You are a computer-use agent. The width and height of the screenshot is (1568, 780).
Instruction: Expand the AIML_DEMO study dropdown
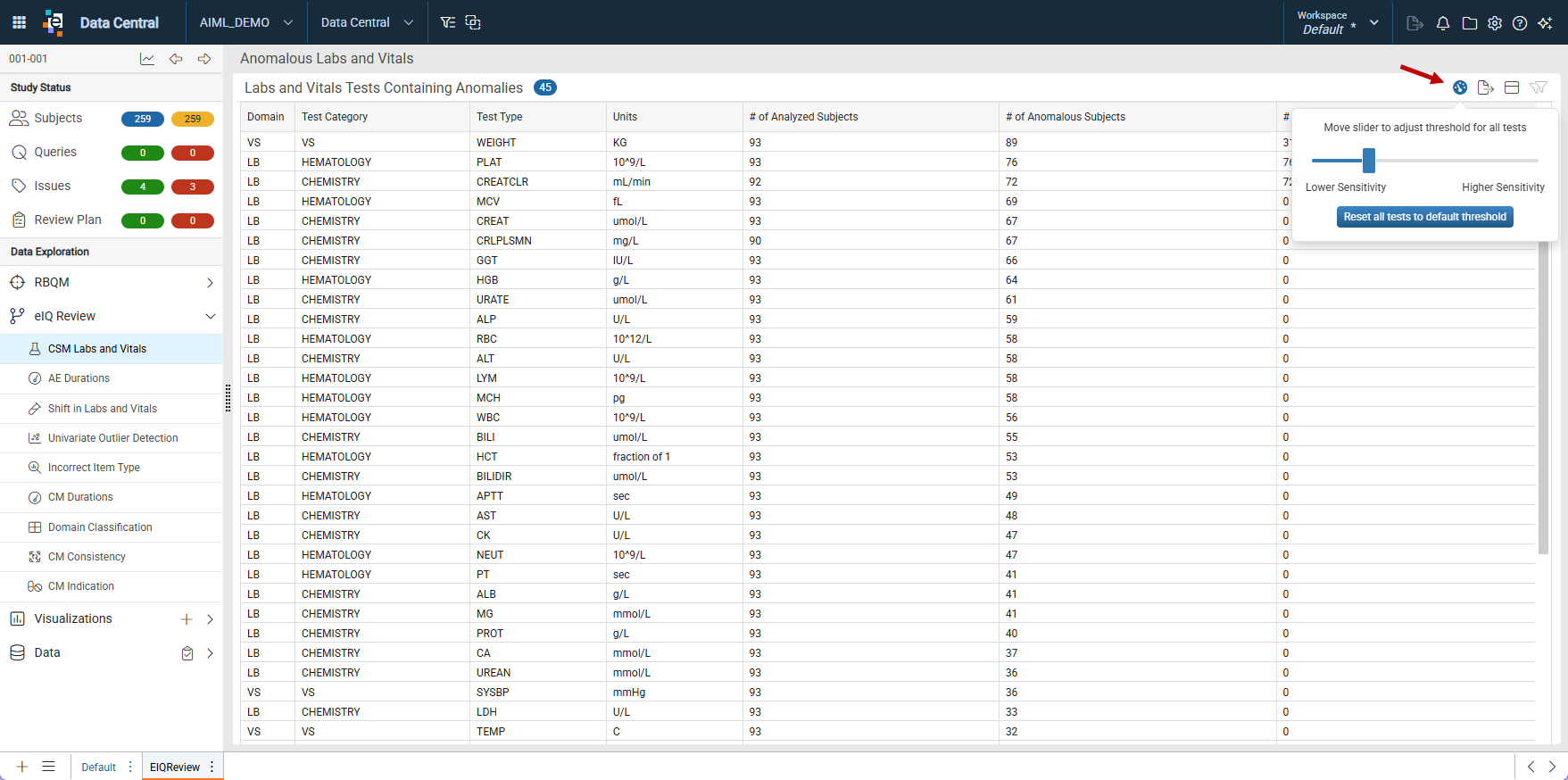pyautogui.click(x=246, y=22)
